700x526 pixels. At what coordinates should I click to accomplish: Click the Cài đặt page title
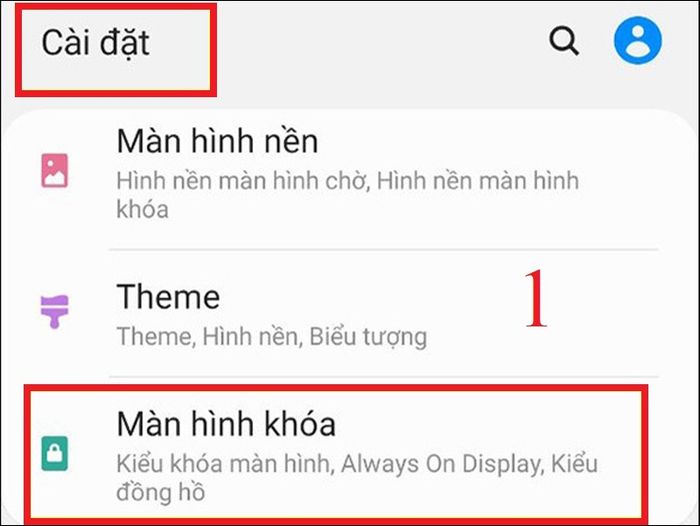96,43
